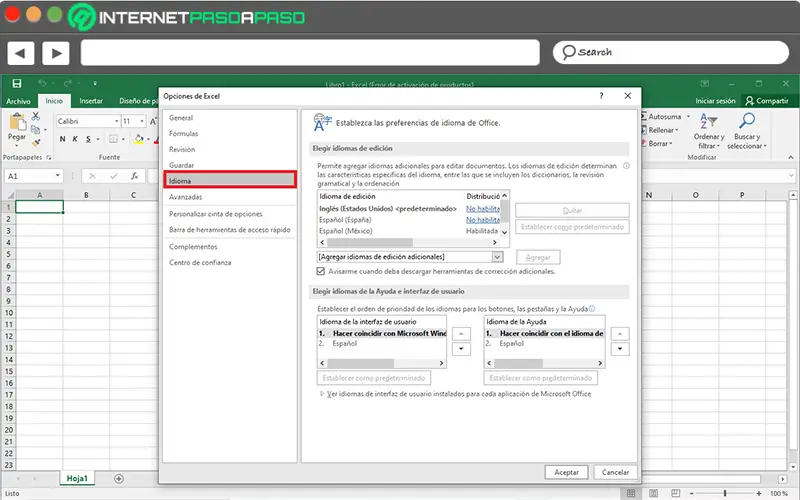Viewport: 800px width, 500px height.
Task: Click the cut scissors icon
Action: pos(36,117)
